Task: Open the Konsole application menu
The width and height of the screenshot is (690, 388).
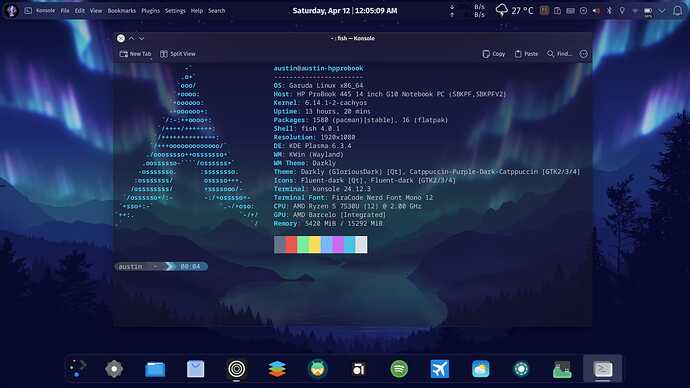Action: 45,11
